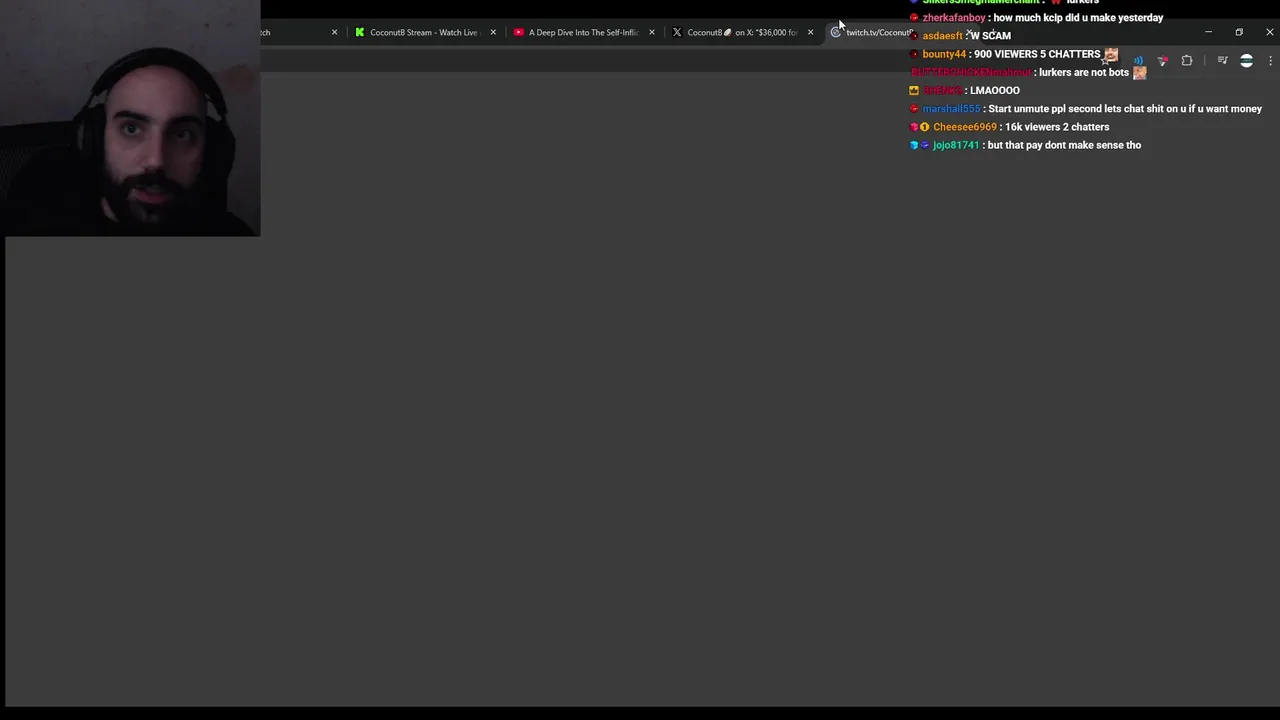Click the emote after 'lurkers are not bots'

[x=1139, y=72]
